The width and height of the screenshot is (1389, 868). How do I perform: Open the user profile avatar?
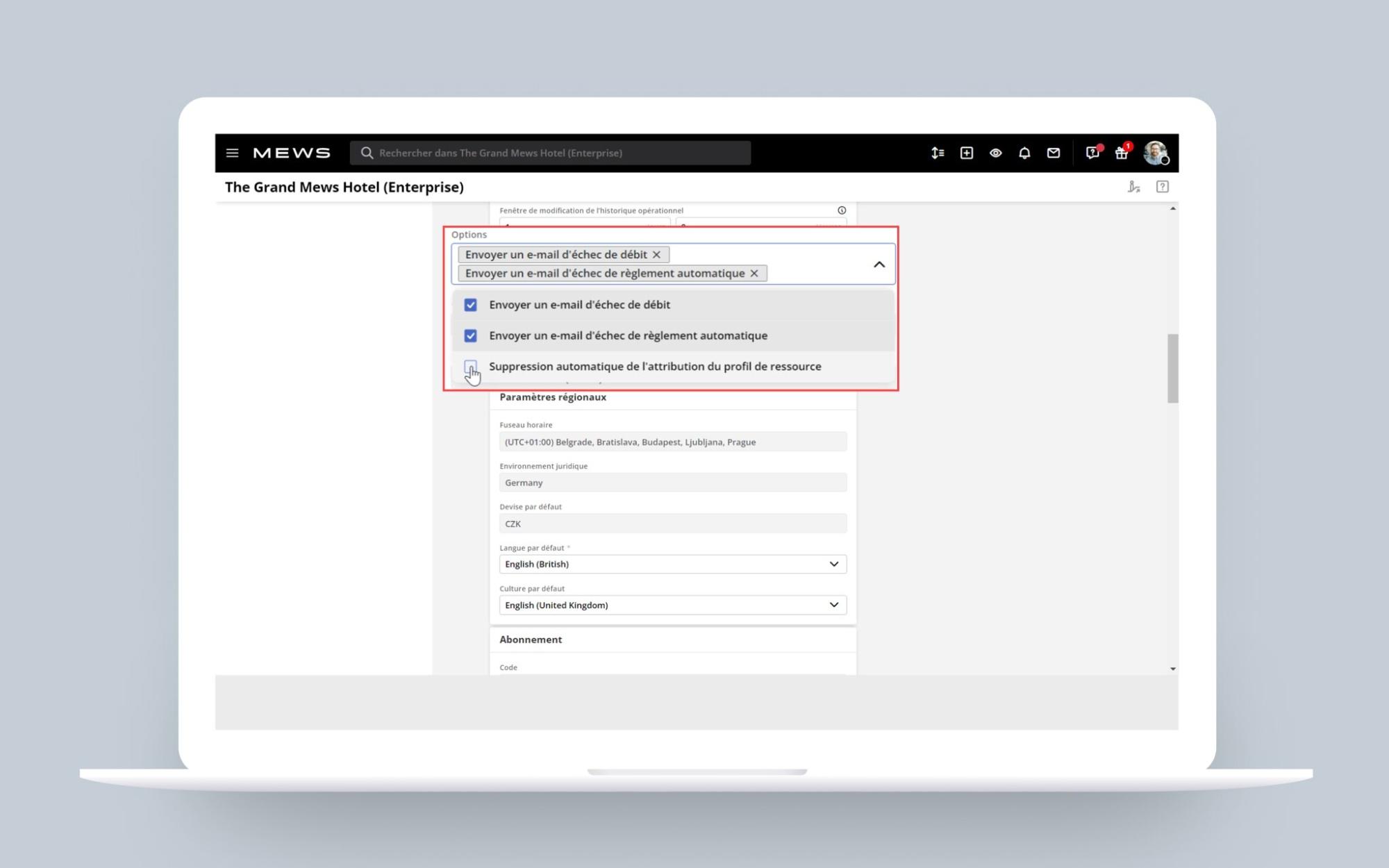(1155, 153)
